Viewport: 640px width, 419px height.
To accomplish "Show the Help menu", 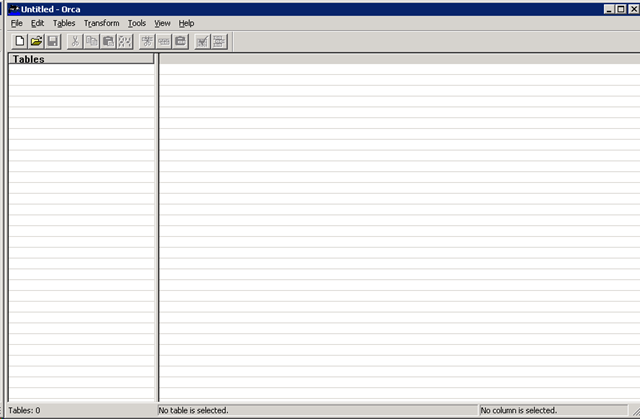I will pos(186,23).
